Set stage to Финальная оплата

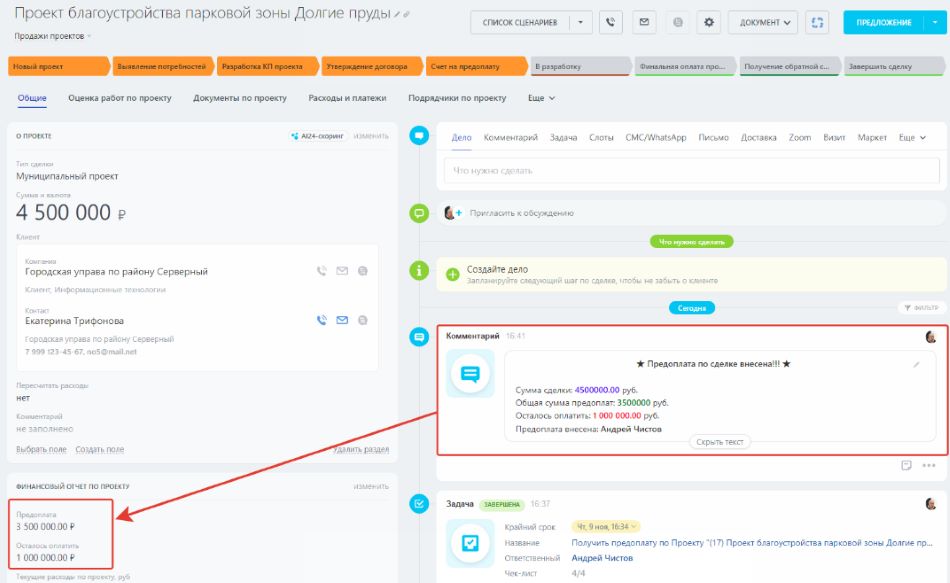point(685,66)
